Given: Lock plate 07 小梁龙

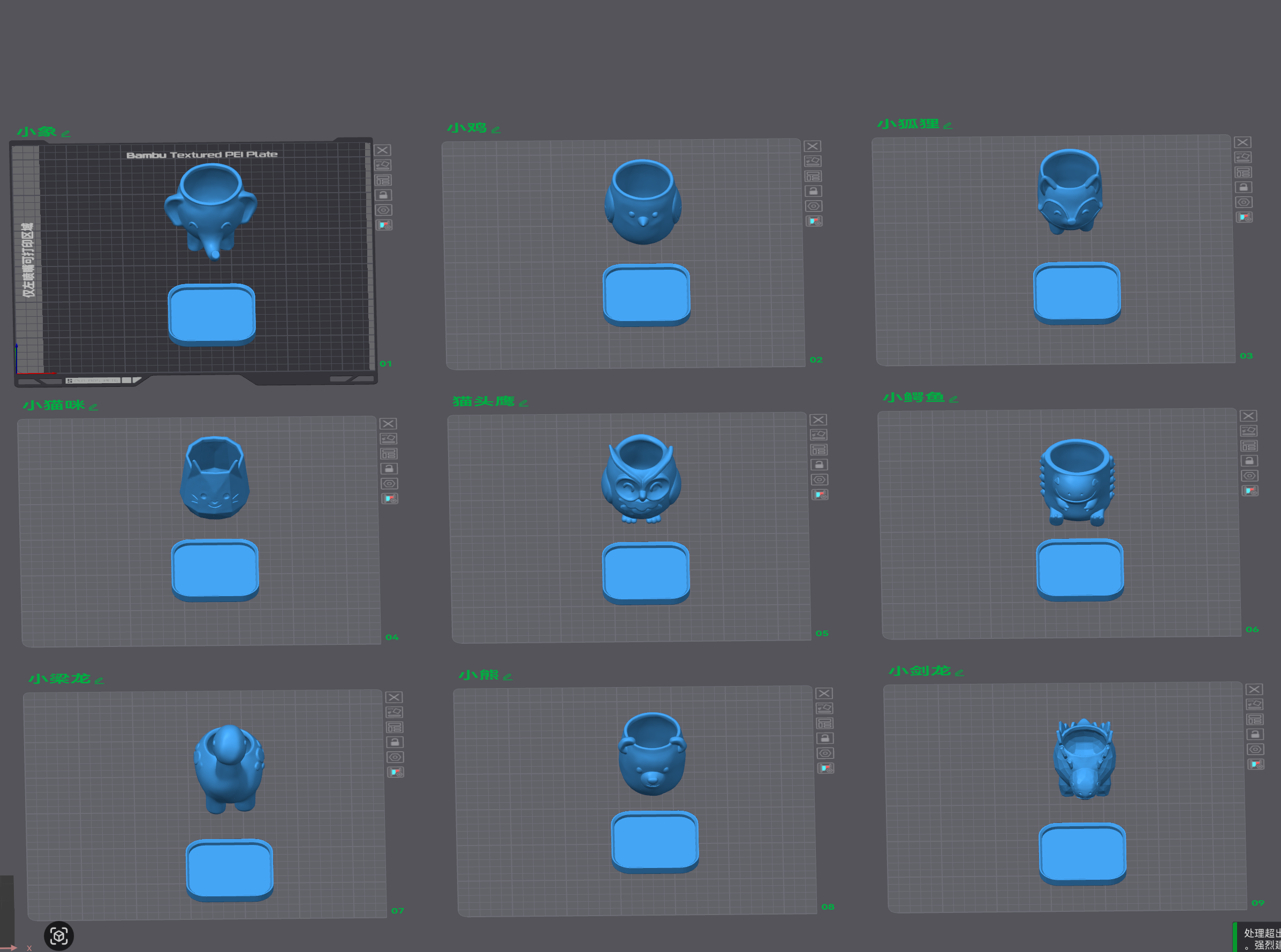Looking at the screenshot, I should point(395,743).
